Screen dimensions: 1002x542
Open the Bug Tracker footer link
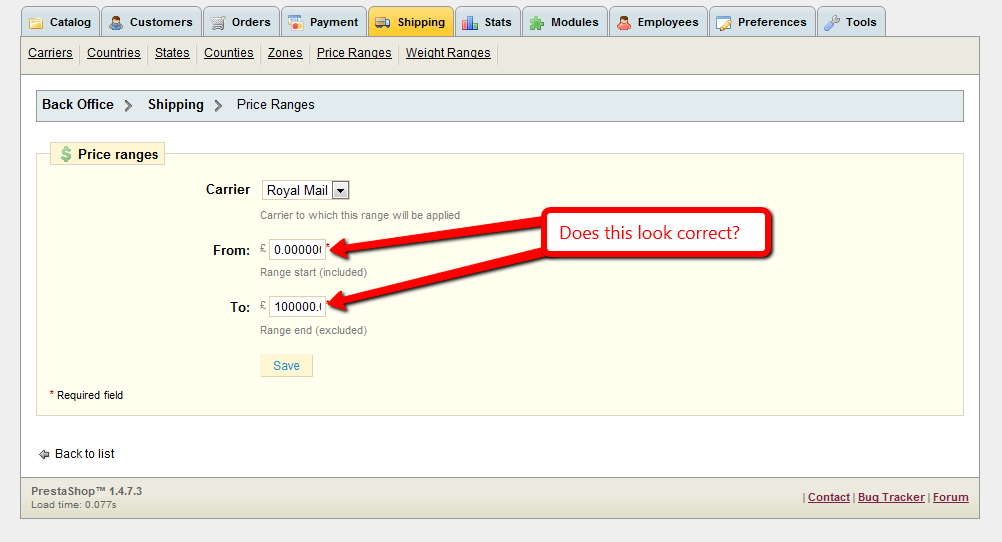[891, 497]
